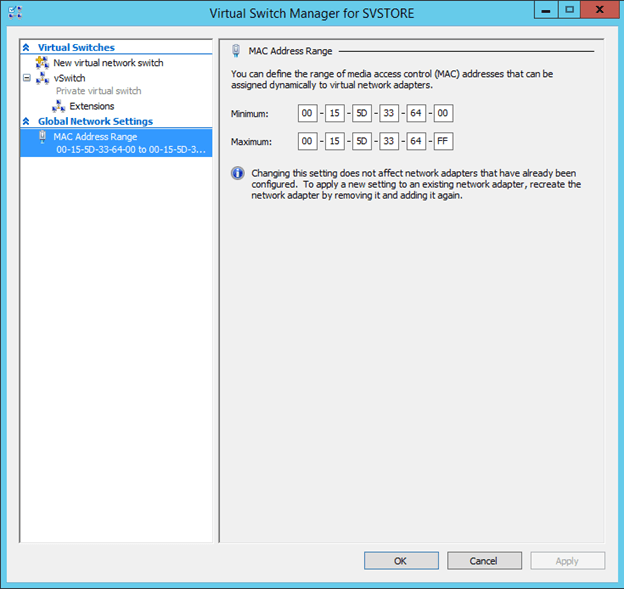Open the Extensions item under vSwitch
Viewport: 624px width, 589px height.
(91, 106)
